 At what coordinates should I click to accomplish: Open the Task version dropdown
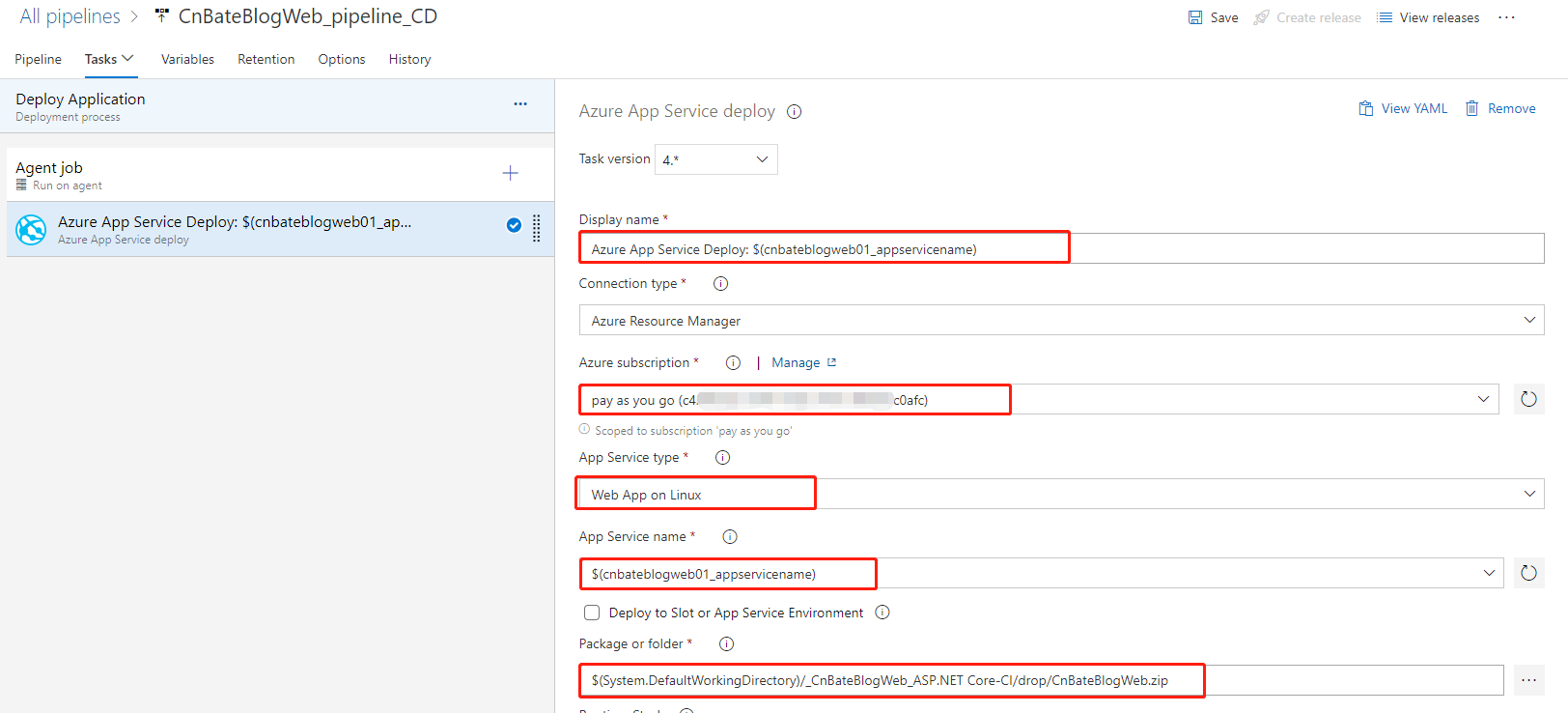715,159
